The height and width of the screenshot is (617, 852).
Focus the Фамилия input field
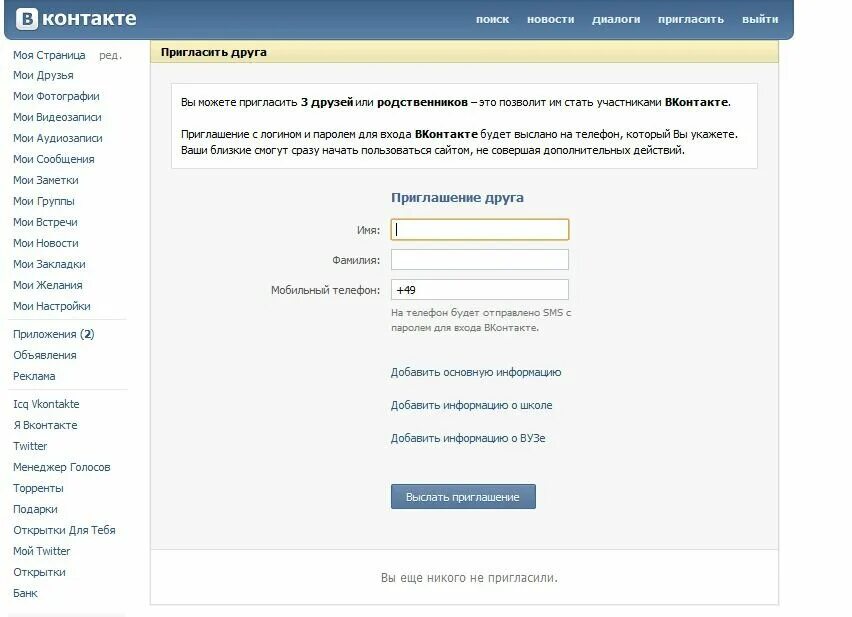480,260
